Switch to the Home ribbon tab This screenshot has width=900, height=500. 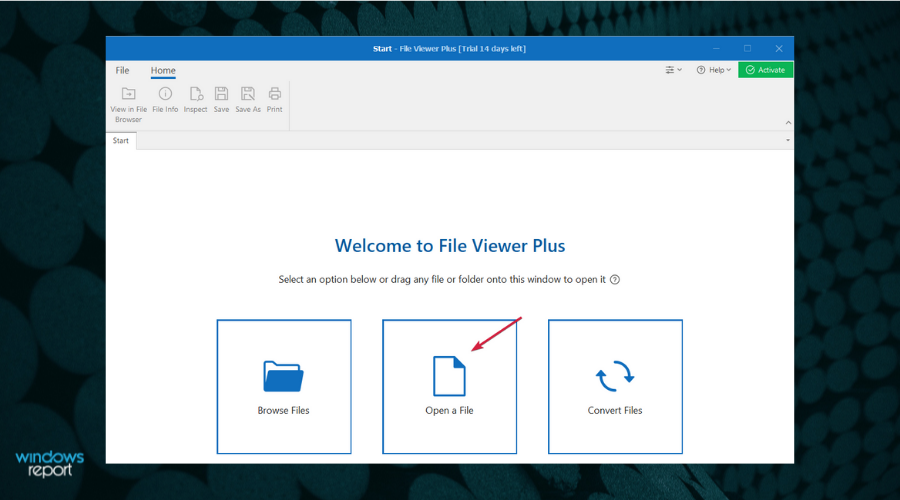163,70
